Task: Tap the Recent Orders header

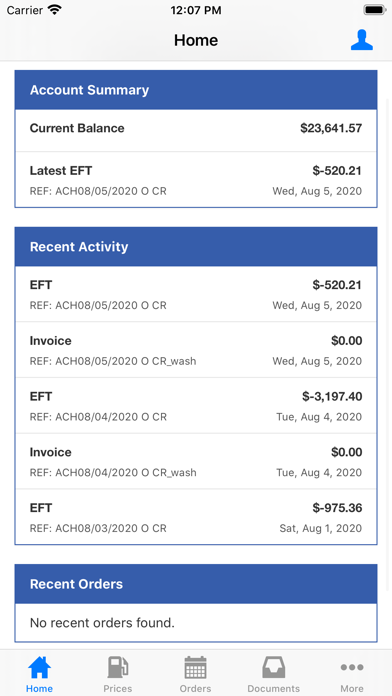Action: coord(196,584)
